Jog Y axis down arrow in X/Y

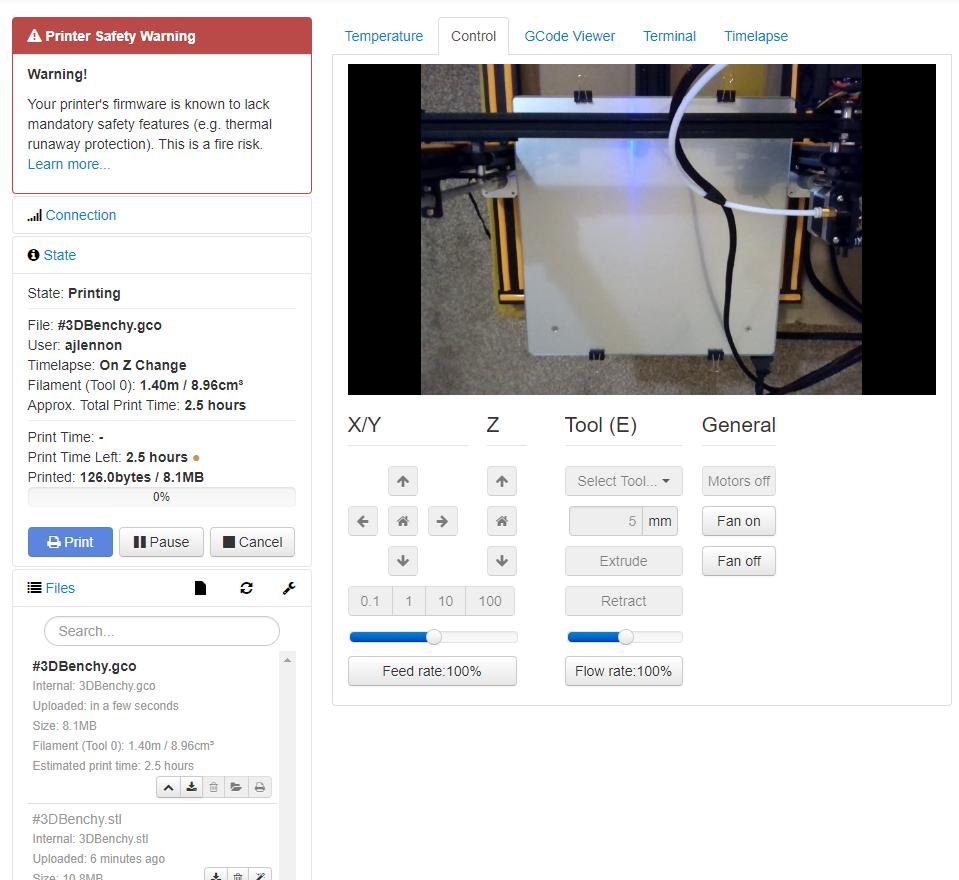pyautogui.click(x=402, y=561)
